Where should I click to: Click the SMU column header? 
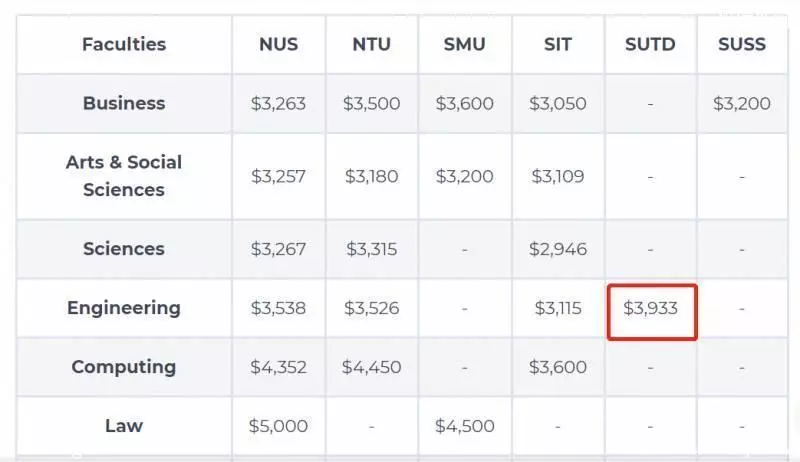464,44
